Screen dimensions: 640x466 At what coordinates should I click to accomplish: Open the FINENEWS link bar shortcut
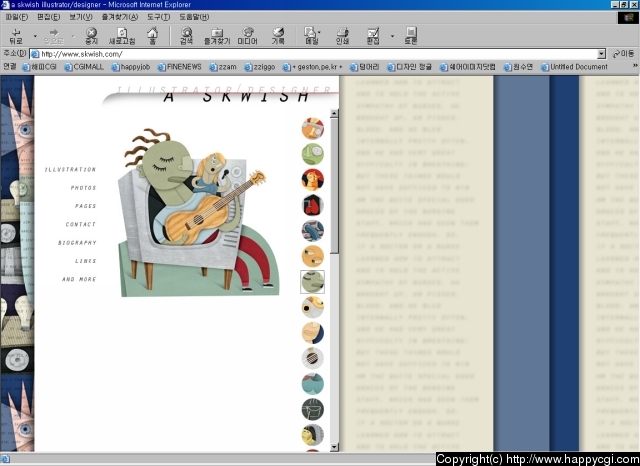180,67
